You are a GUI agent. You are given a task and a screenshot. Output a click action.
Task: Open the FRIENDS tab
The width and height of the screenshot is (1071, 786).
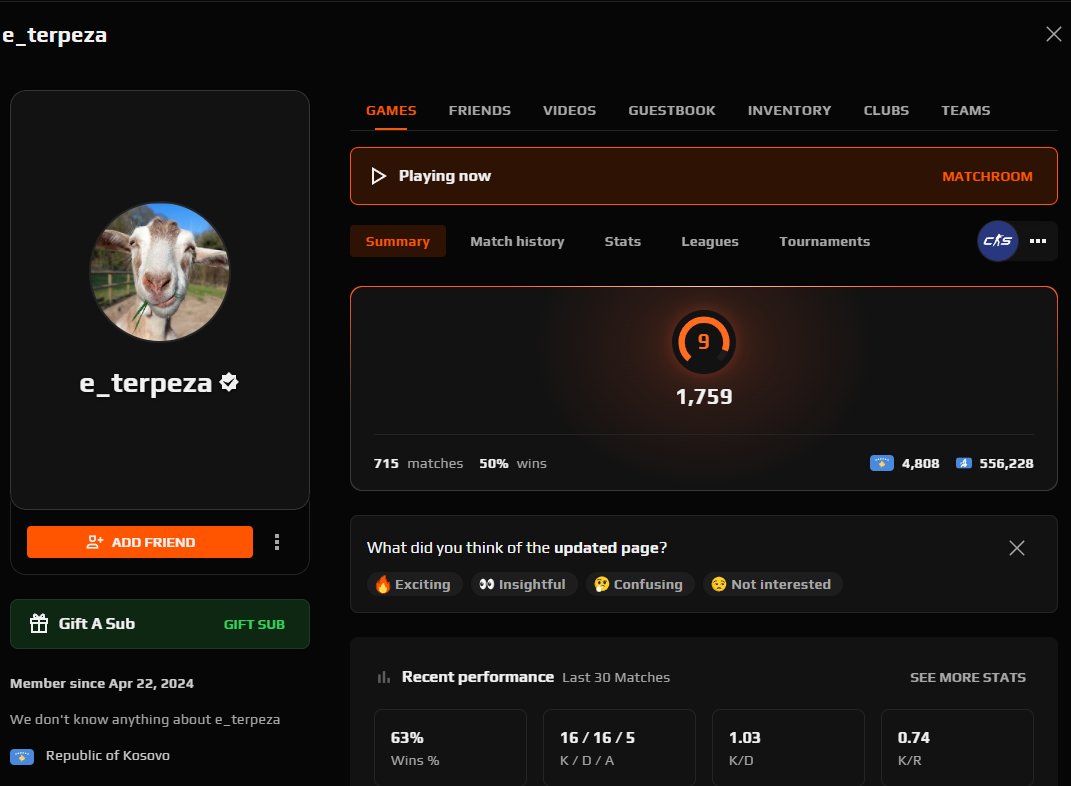pyautogui.click(x=479, y=111)
